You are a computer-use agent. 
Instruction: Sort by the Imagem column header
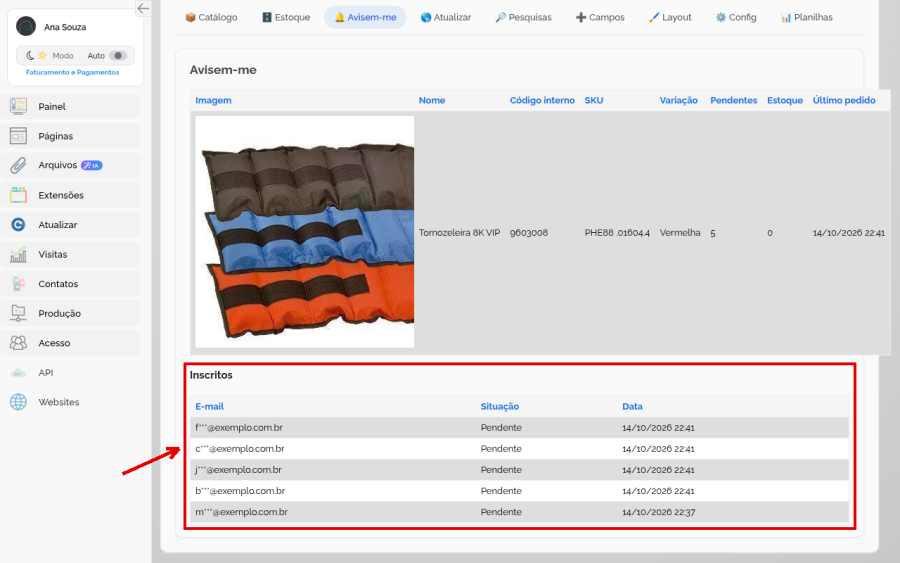(214, 100)
